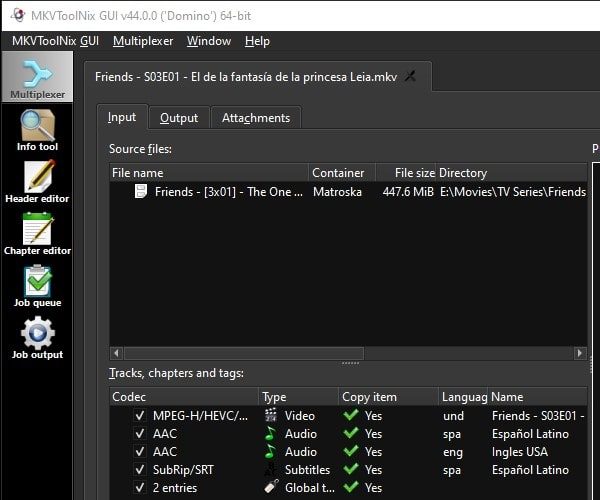Sort tracks by Copy item column header

[x=388, y=397]
